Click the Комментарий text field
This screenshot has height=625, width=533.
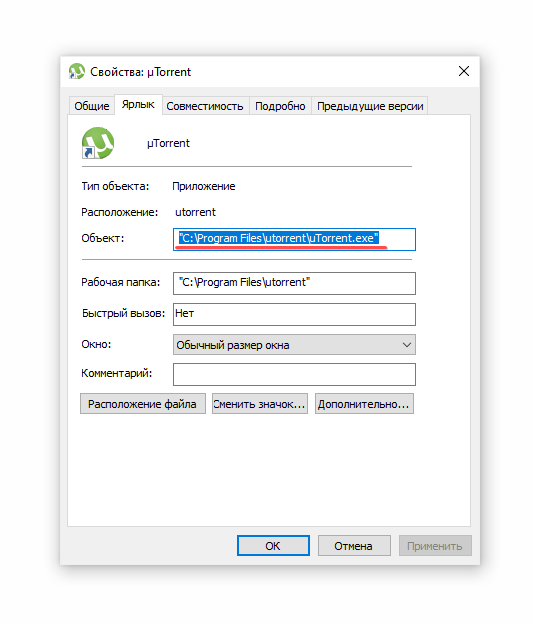click(294, 374)
